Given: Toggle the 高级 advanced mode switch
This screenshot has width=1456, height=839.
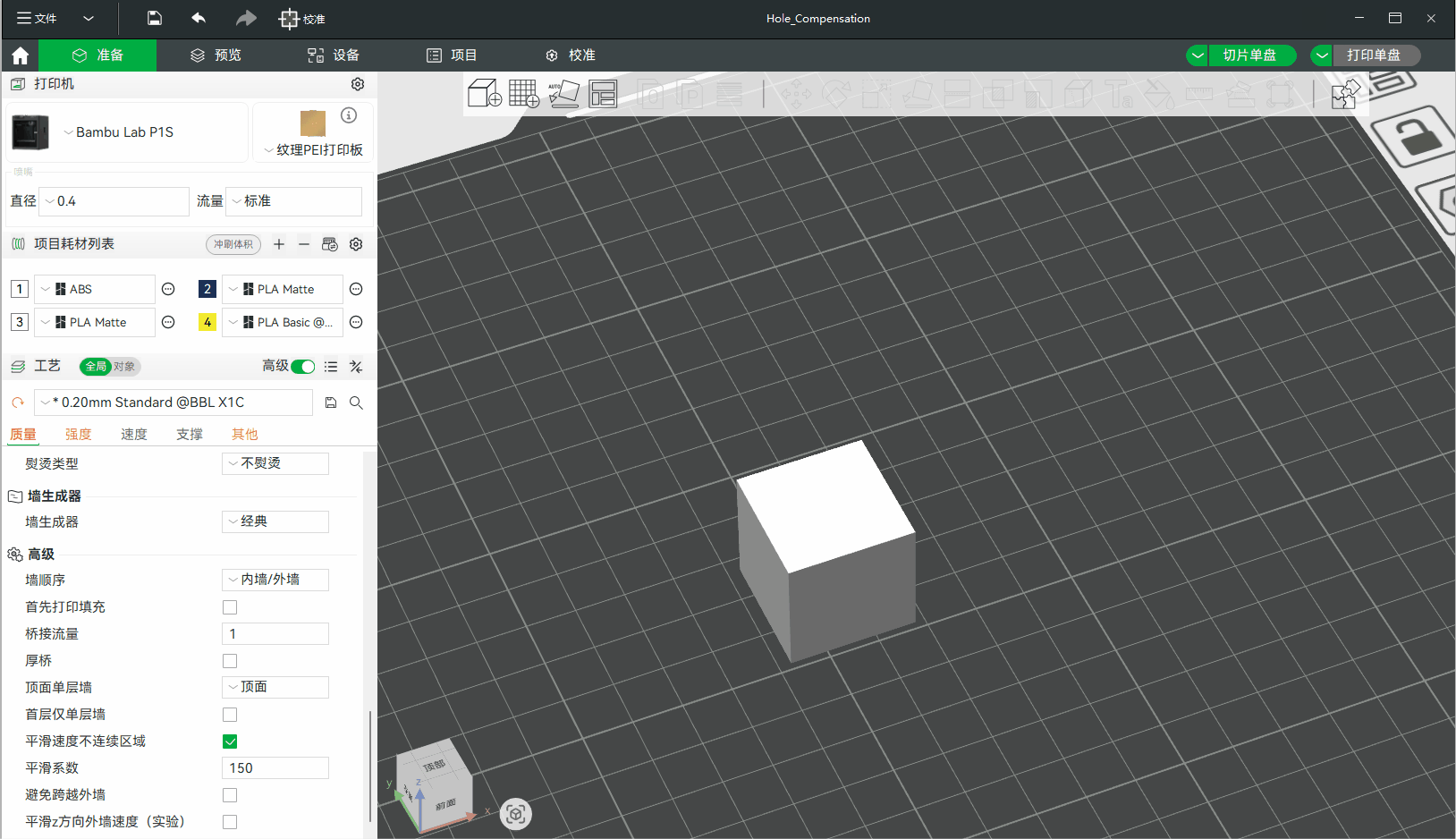Looking at the screenshot, I should (x=303, y=367).
